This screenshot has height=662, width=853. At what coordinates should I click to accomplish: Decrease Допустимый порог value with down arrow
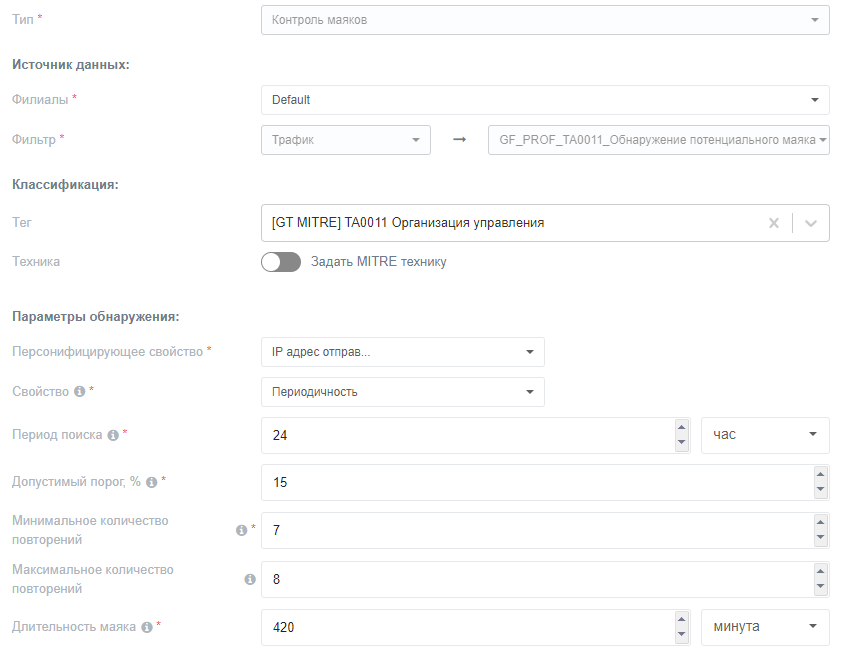coord(821,489)
